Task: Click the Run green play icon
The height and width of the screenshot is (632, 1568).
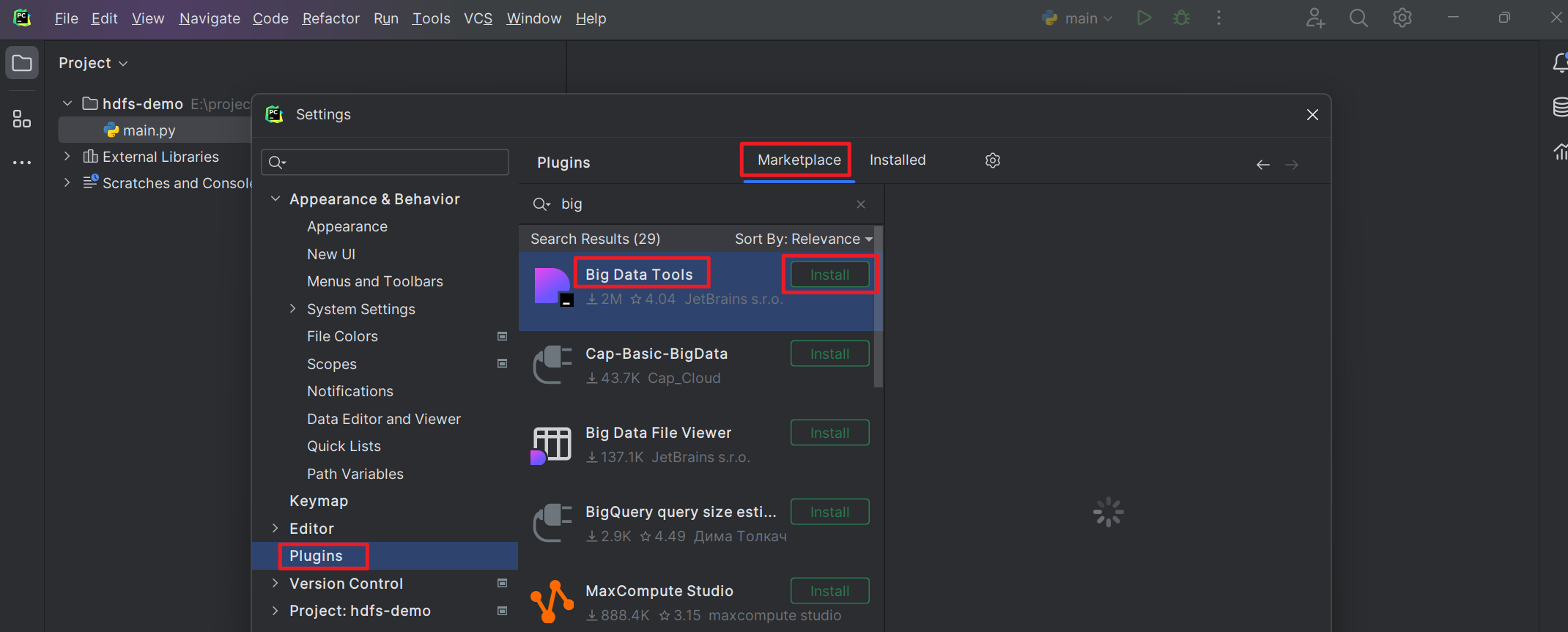Action: (1144, 18)
